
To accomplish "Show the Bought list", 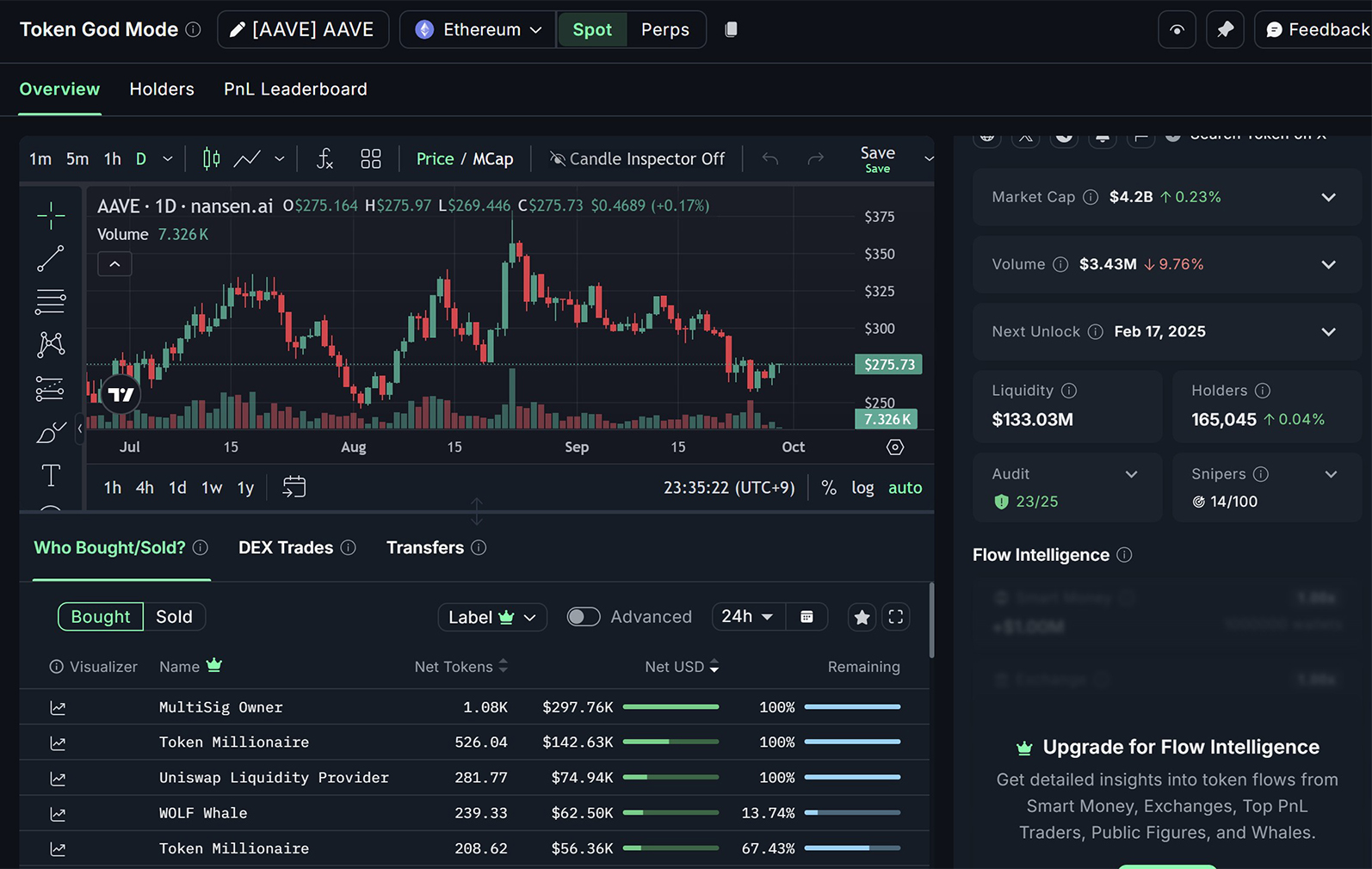I will [101, 617].
